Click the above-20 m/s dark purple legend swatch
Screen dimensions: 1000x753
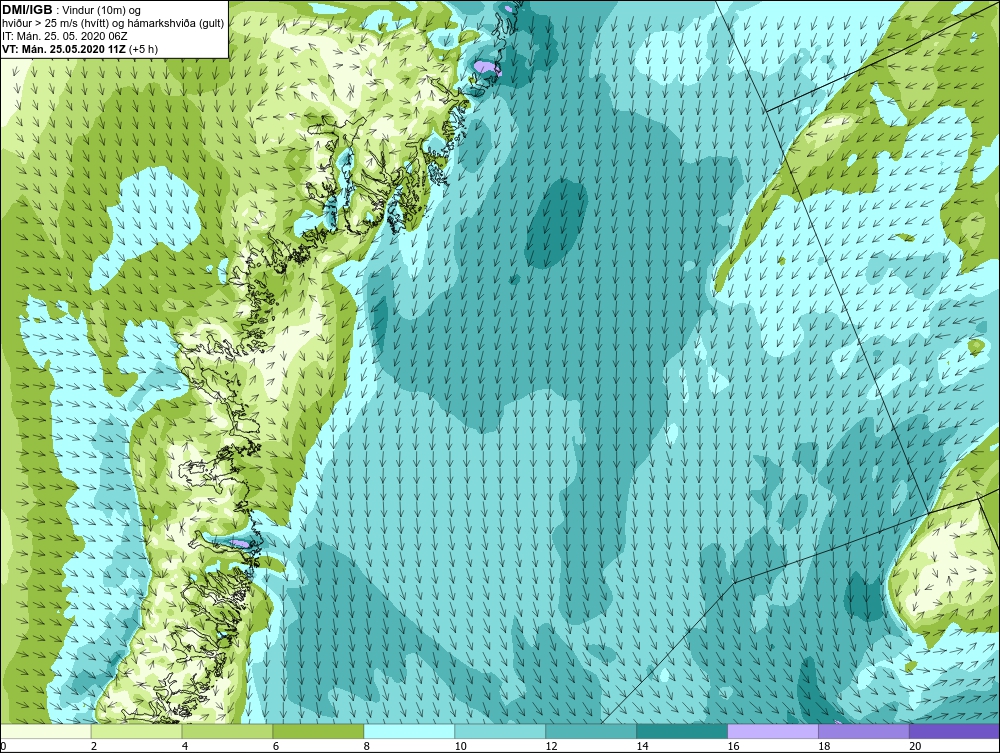[x=954, y=731]
